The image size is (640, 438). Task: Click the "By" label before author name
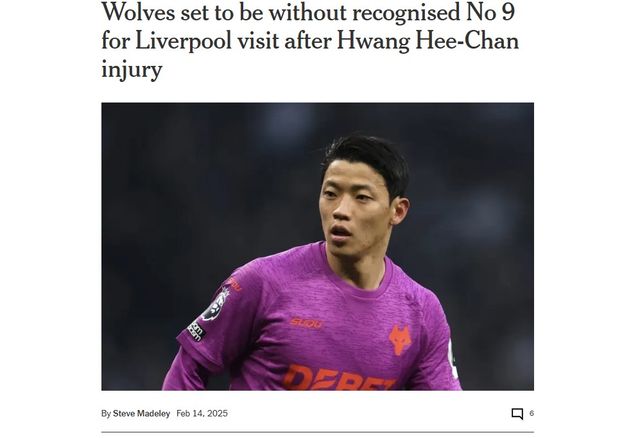pos(106,414)
